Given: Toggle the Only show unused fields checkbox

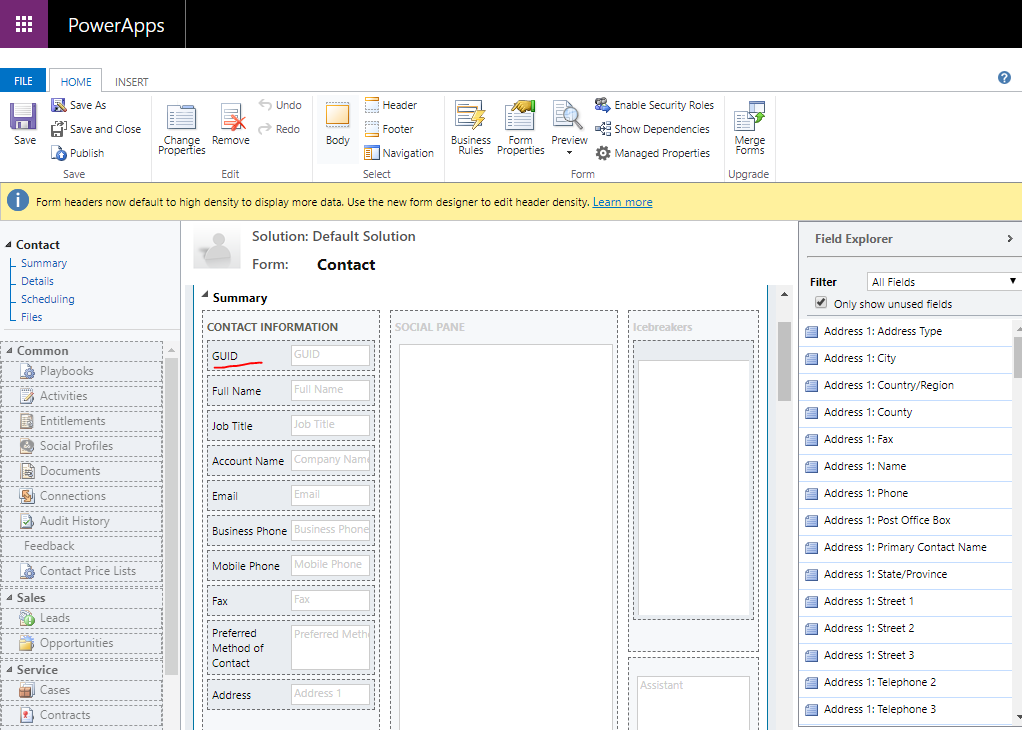Looking at the screenshot, I should 821,304.
